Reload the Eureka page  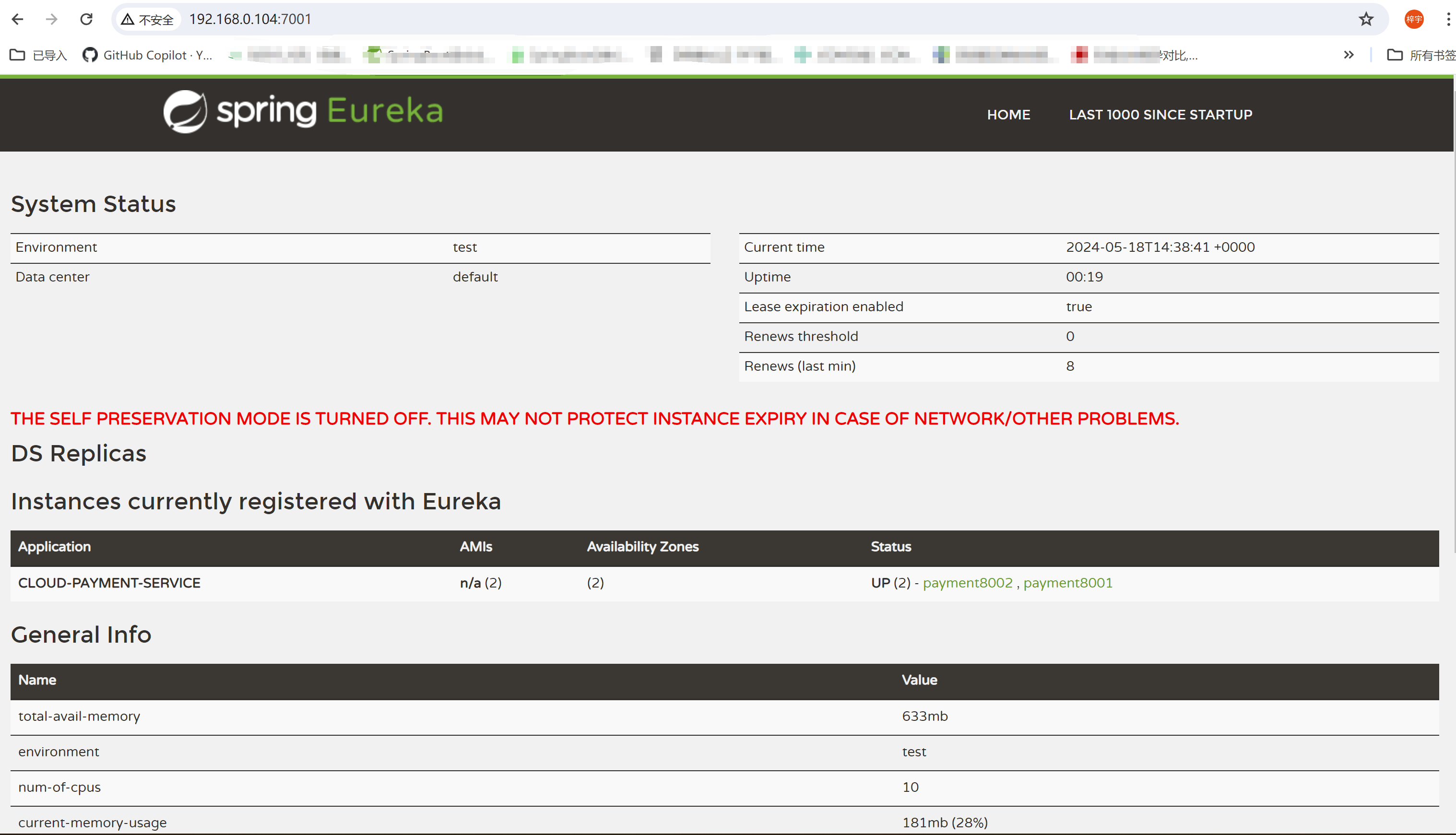[x=86, y=19]
